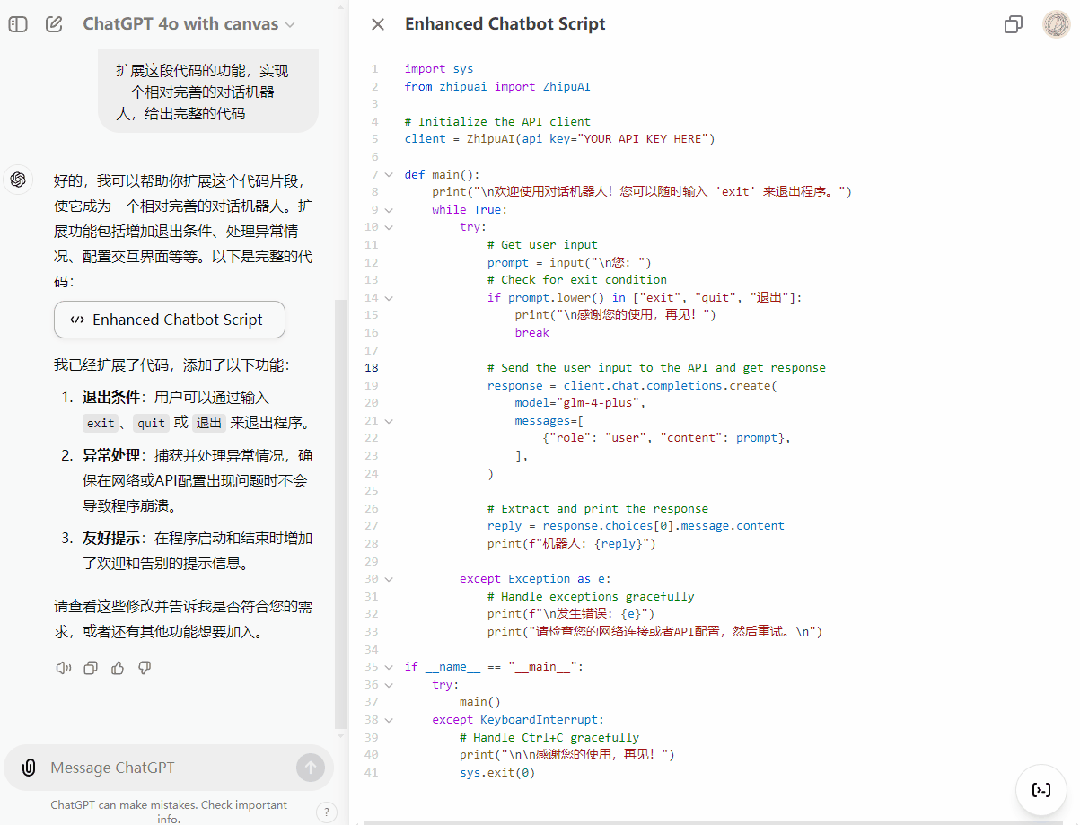The width and height of the screenshot is (1080, 825).
Task: Click the horizontal scrollbar below the code
Action: [x=700, y=821]
